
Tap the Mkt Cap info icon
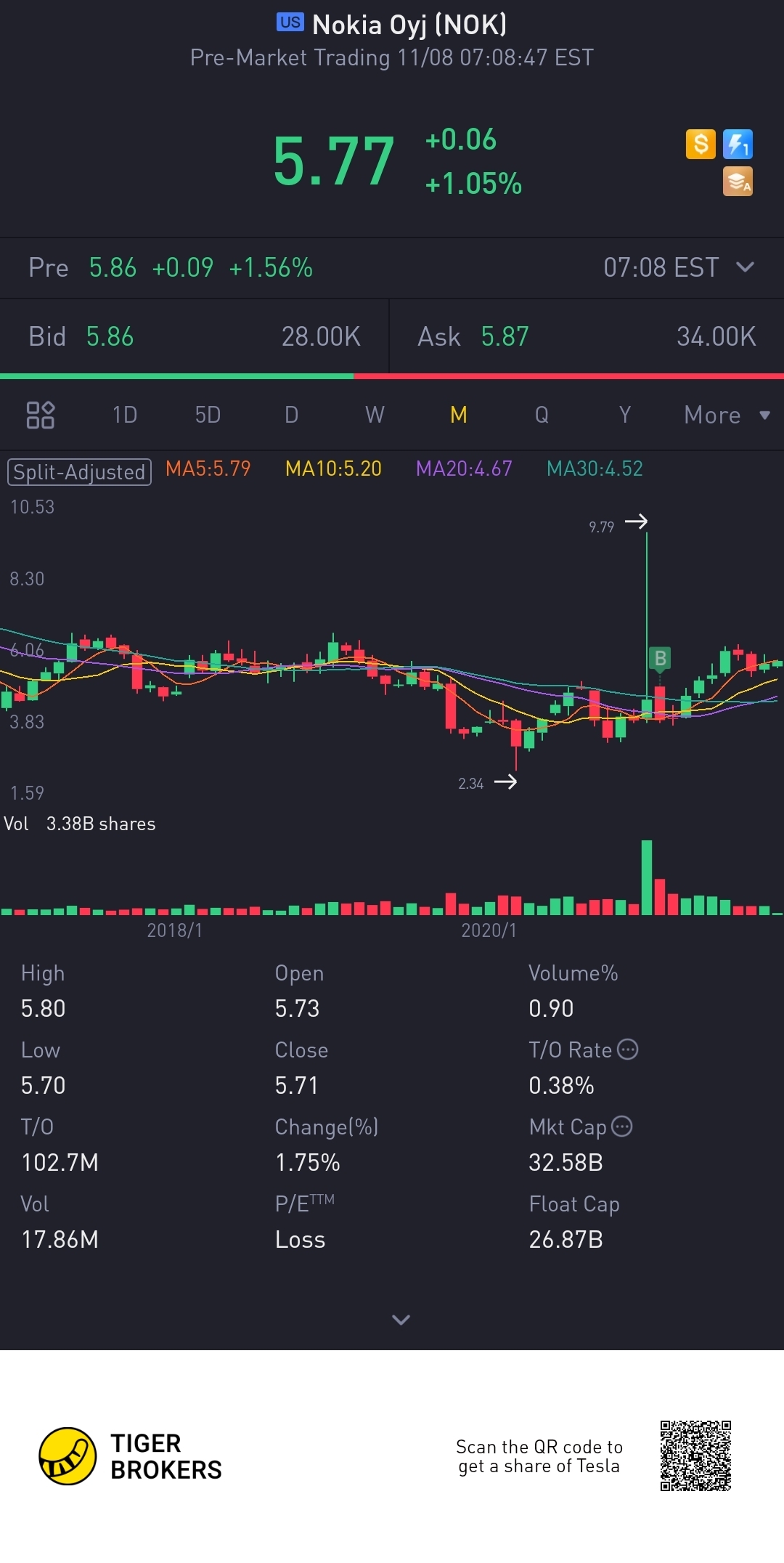622,1126
